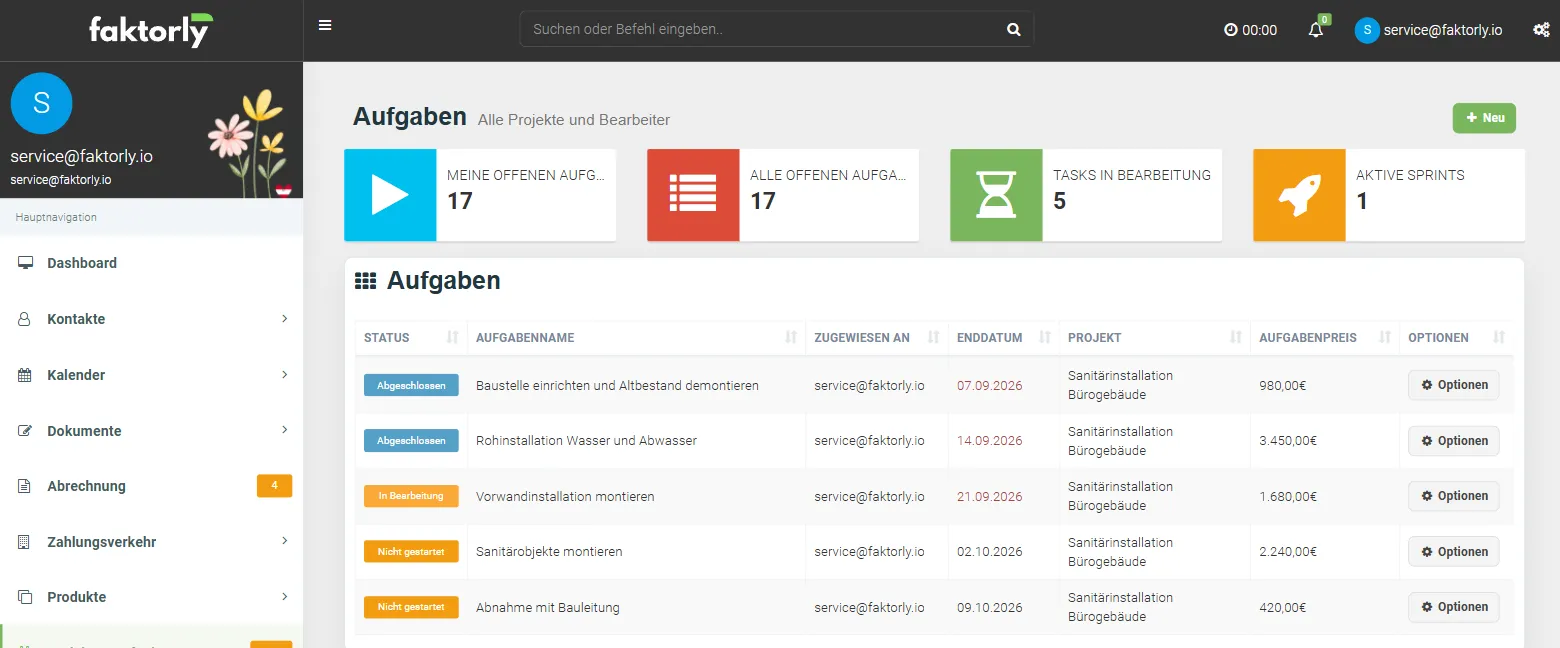1560x648 pixels.
Task: Click Nicht gestartet badge for Sanitärobjekte montieren
Action: click(x=411, y=552)
